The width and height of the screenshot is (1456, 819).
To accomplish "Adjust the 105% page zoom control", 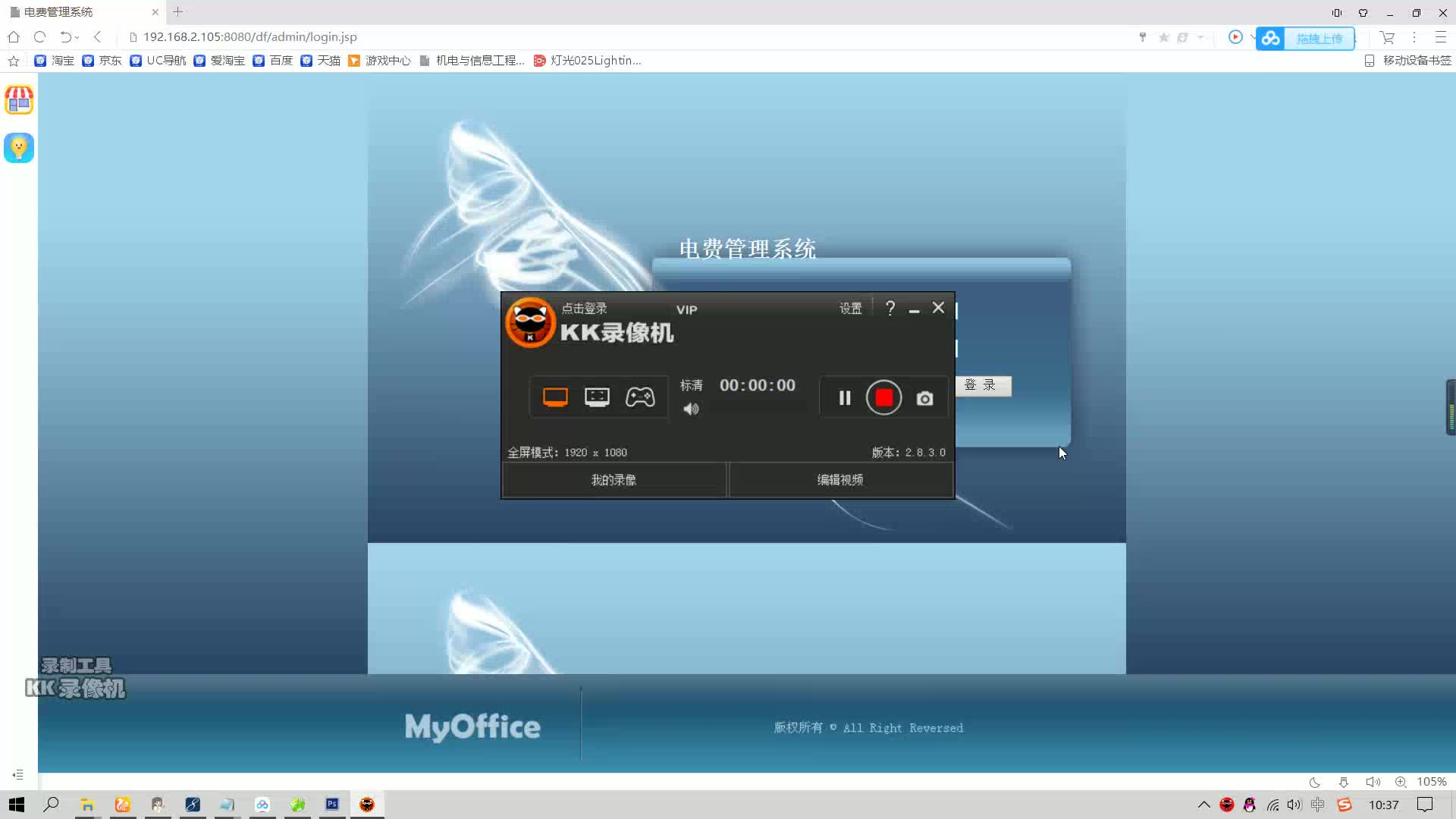I will point(1432,782).
